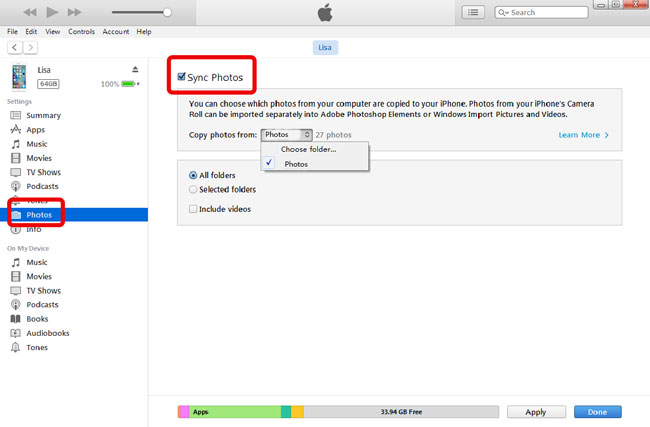This screenshot has height=427, width=650.
Task: Open Books icon under On My Device
Action: click(16, 319)
